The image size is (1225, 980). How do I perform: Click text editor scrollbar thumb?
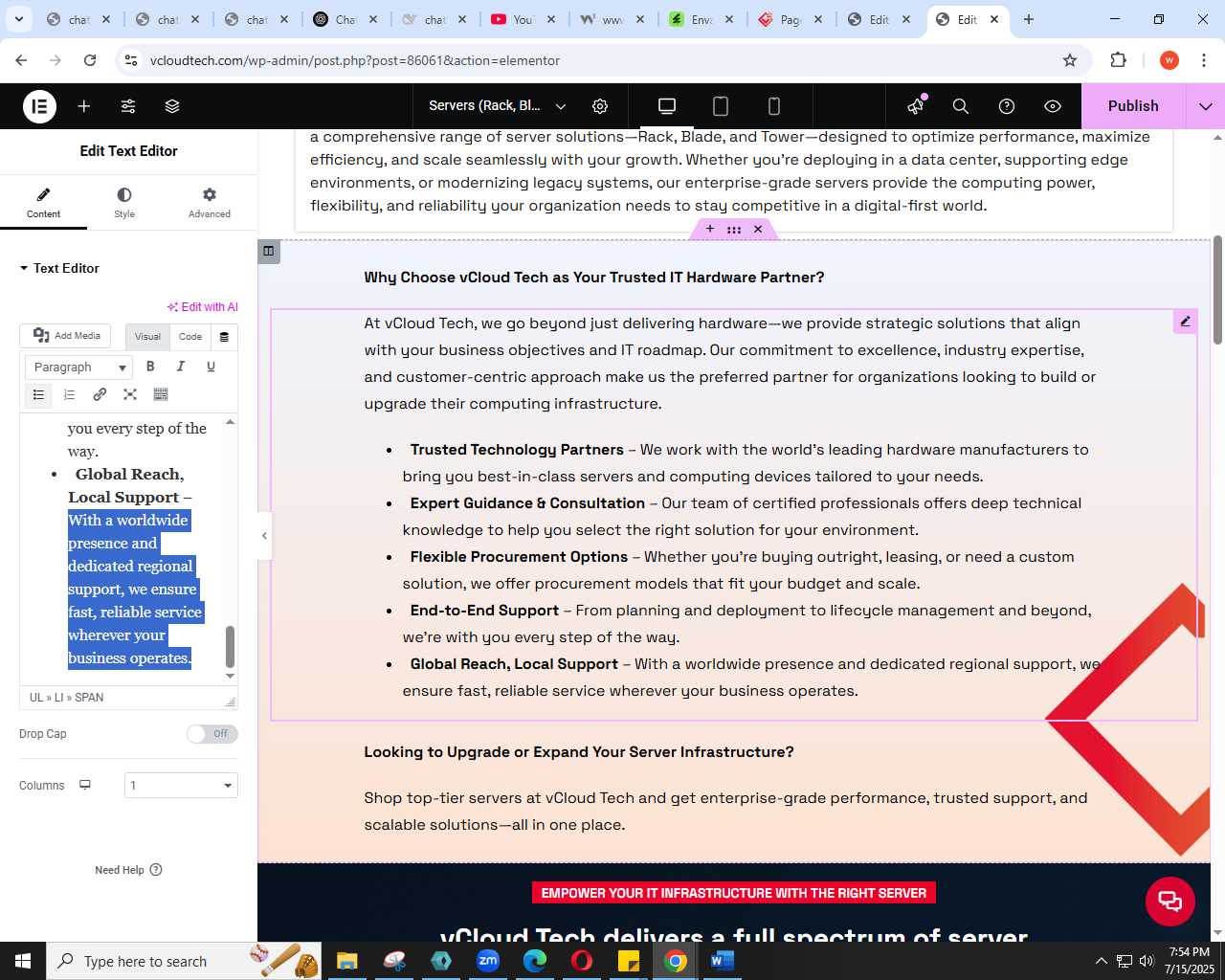[230, 647]
